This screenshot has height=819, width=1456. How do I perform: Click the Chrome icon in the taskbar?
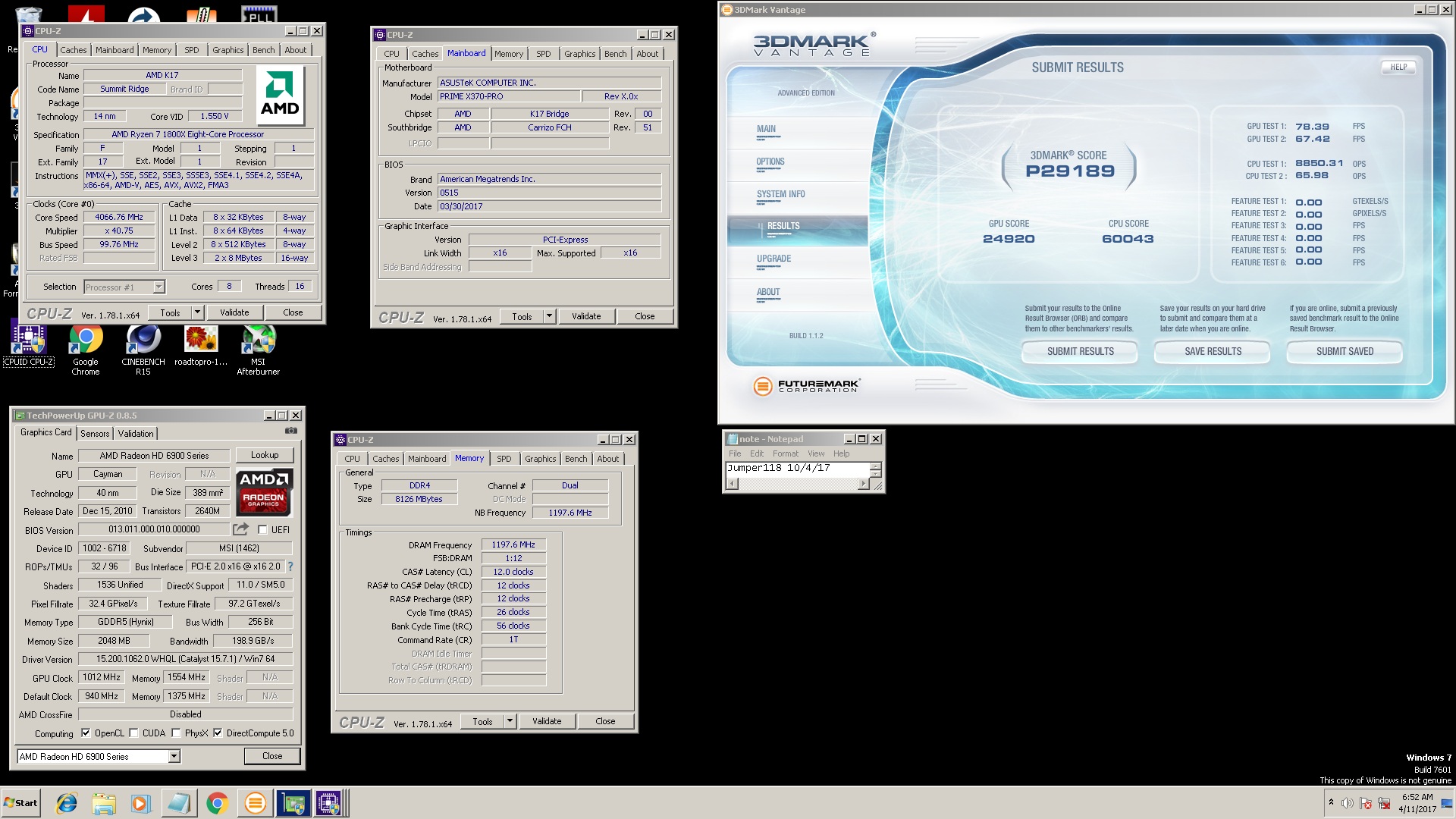point(217,803)
